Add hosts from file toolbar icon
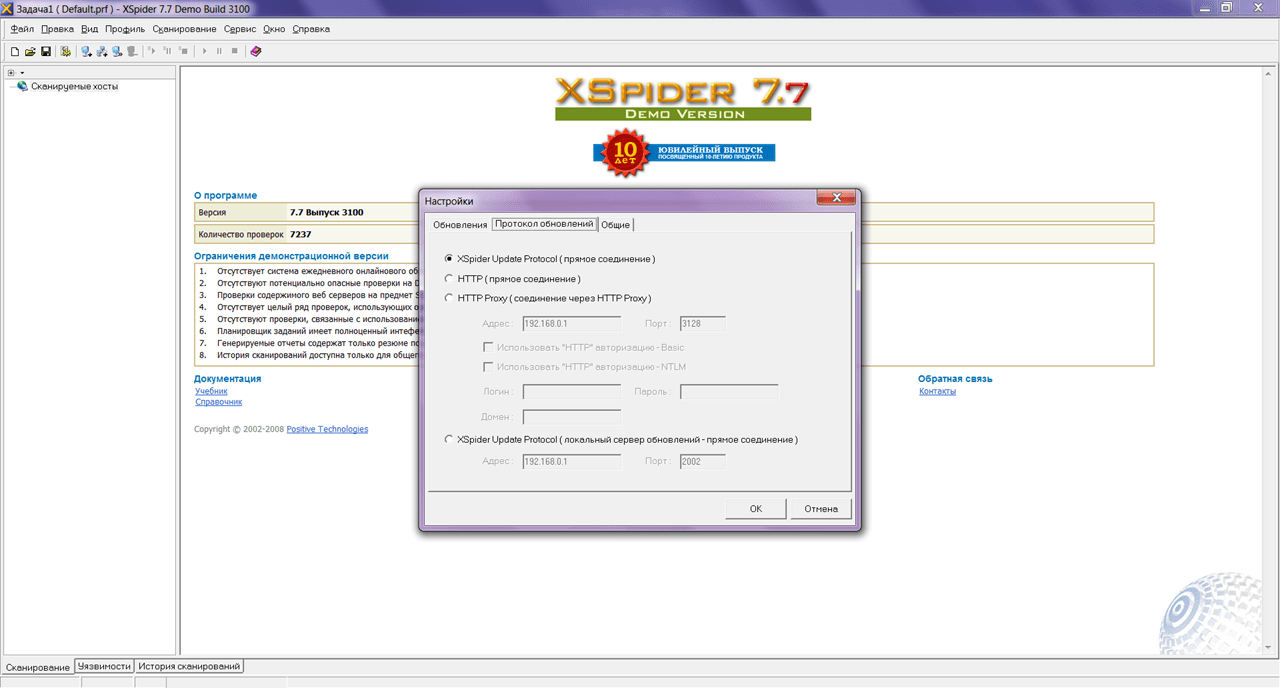This screenshot has height=688, width=1280. tap(117, 51)
